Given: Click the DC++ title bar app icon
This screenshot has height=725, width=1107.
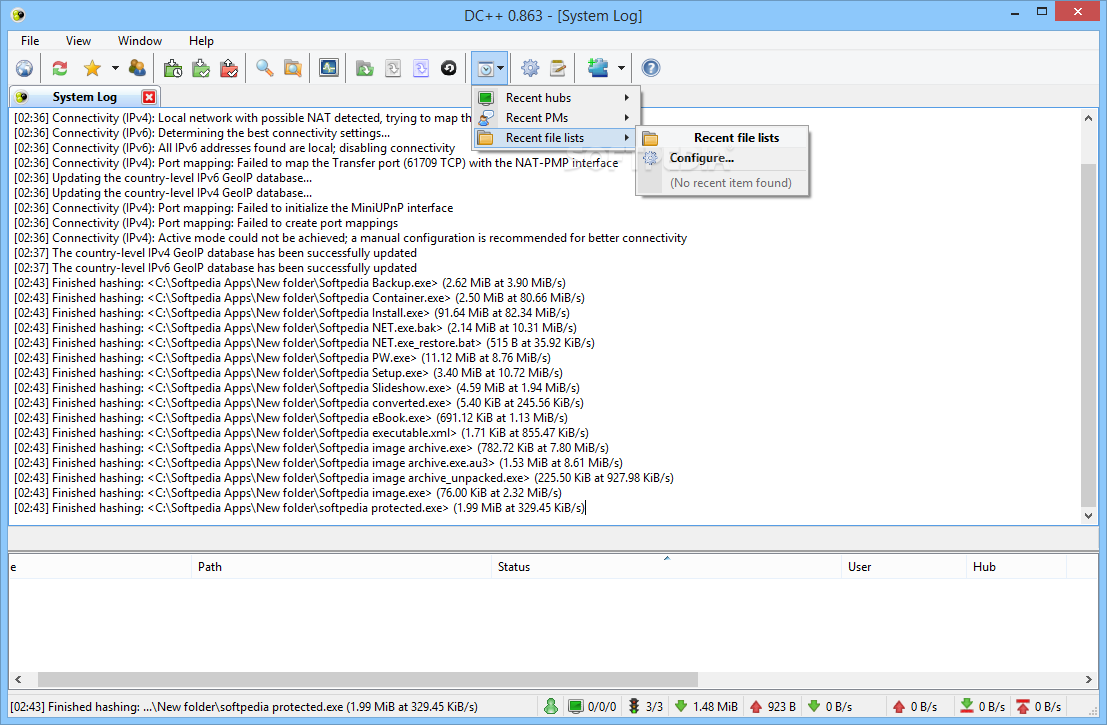Looking at the screenshot, I should pyautogui.click(x=18, y=15).
